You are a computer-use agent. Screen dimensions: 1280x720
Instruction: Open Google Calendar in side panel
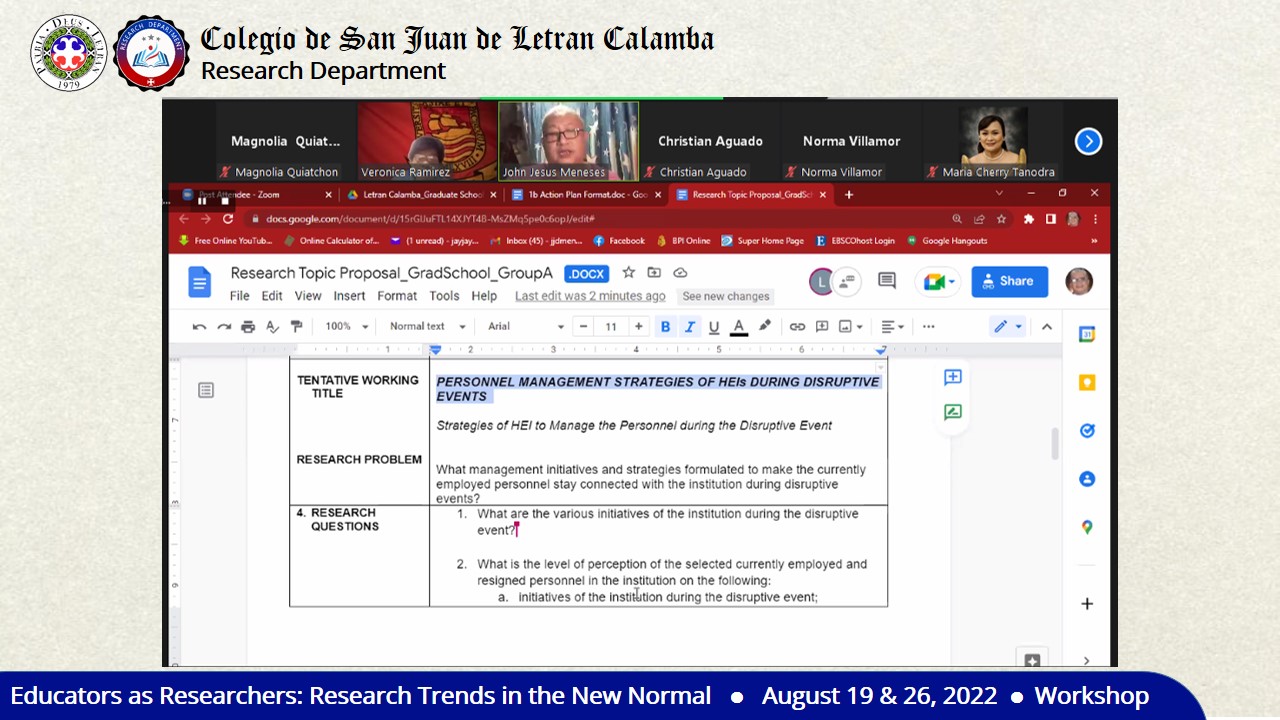coord(1087,335)
